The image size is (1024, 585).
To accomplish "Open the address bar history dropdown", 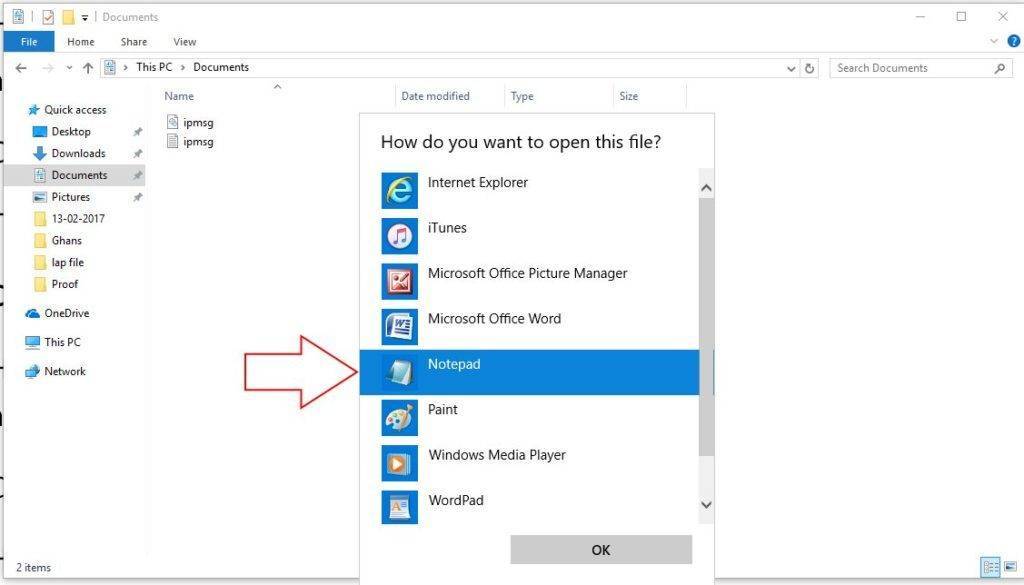I will coord(791,68).
